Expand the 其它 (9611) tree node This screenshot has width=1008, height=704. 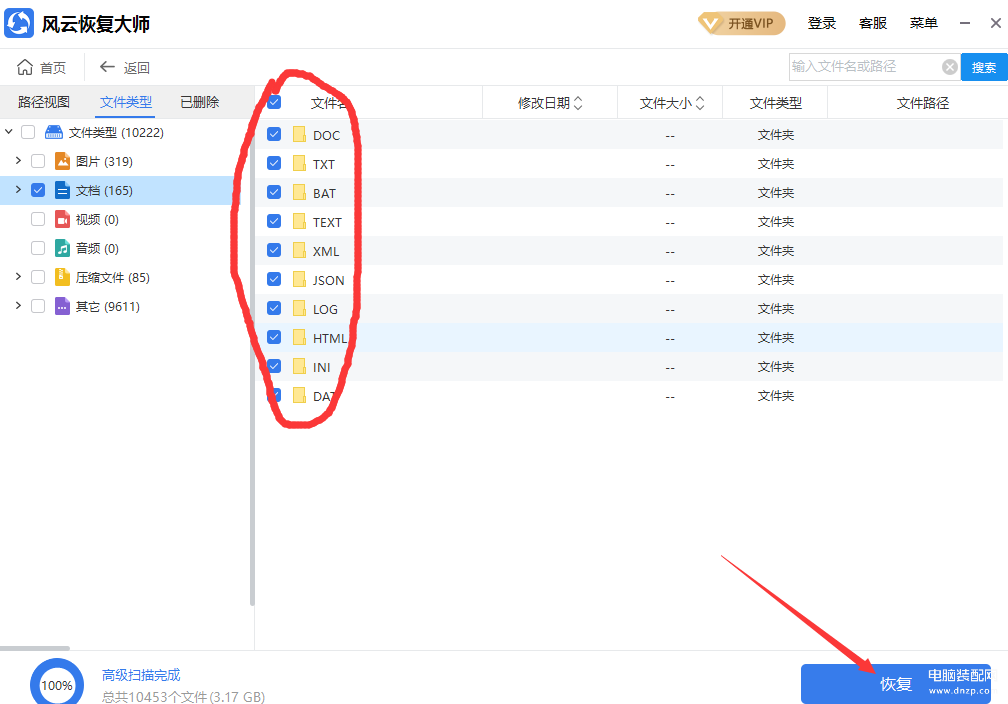pos(18,305)
